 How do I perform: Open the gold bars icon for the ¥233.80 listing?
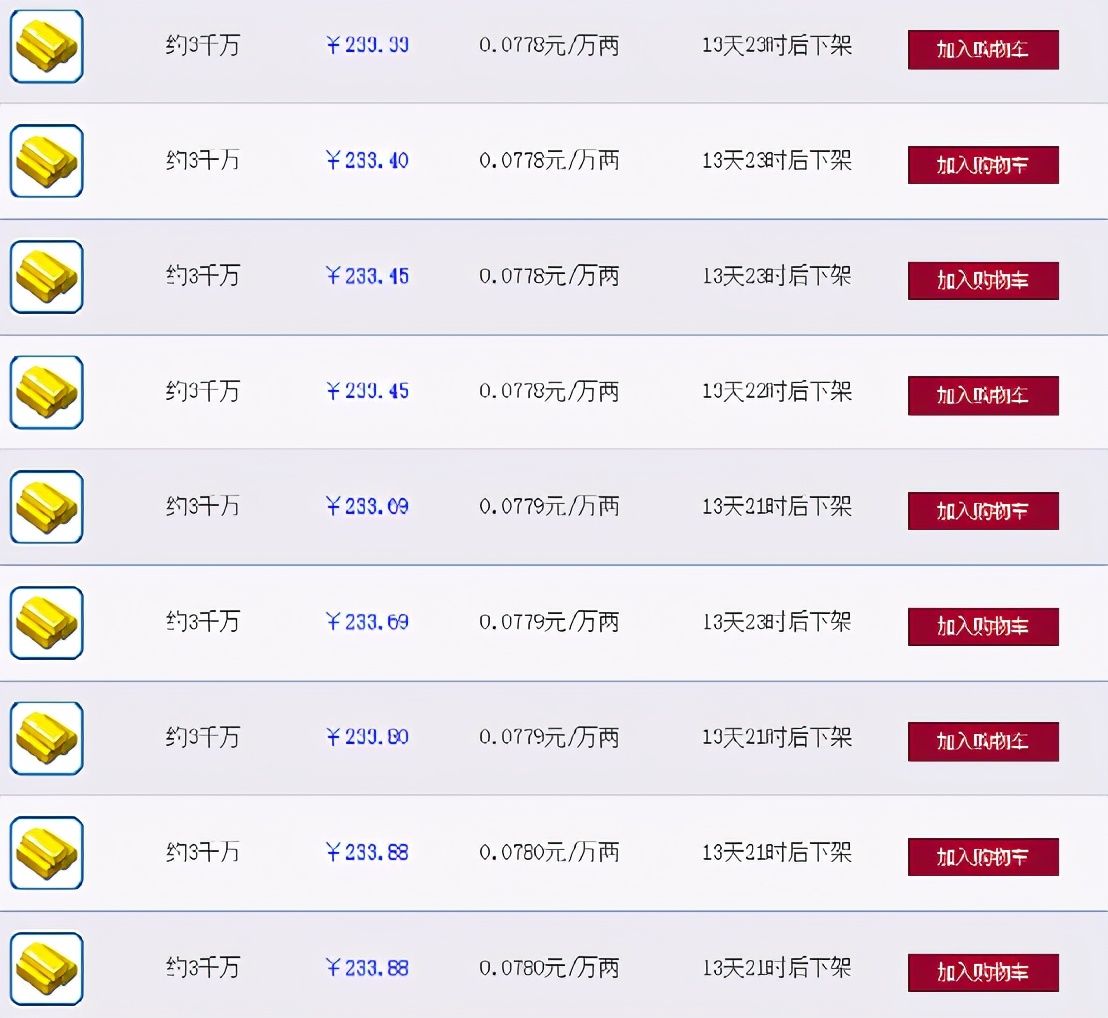point(46,737)
